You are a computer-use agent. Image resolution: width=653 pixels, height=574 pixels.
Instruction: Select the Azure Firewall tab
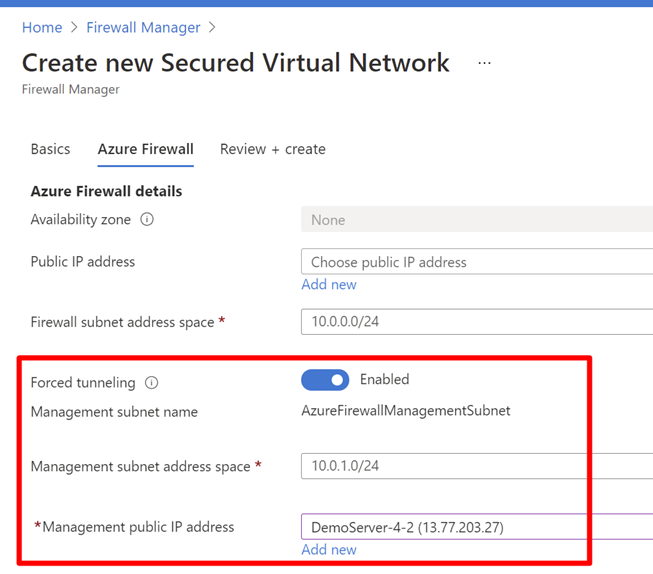click(x=145, y=149)
